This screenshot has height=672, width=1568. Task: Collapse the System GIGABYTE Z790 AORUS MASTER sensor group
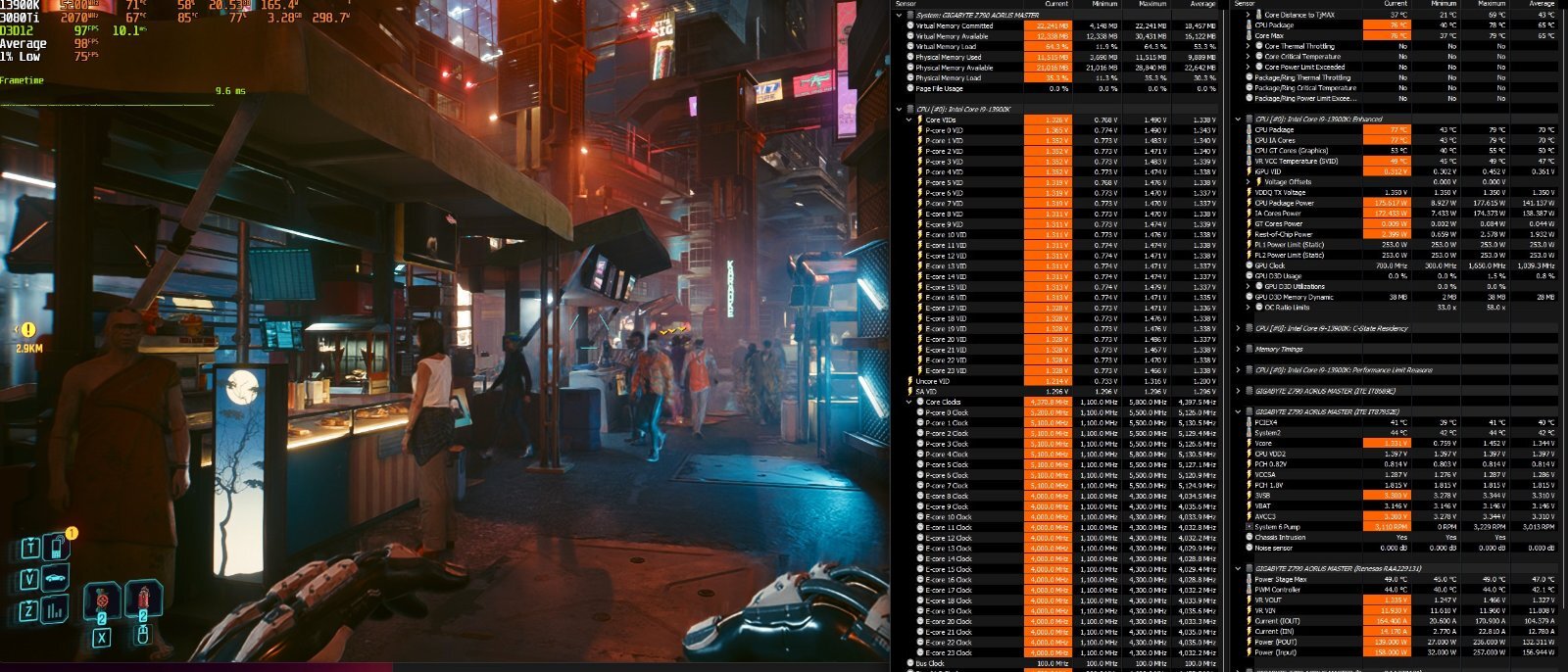[x=899, y=15]
